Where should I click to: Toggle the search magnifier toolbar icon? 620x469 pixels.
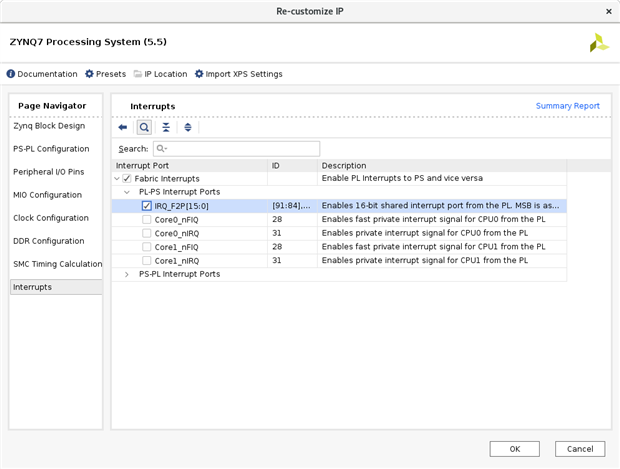coord(144,127)
